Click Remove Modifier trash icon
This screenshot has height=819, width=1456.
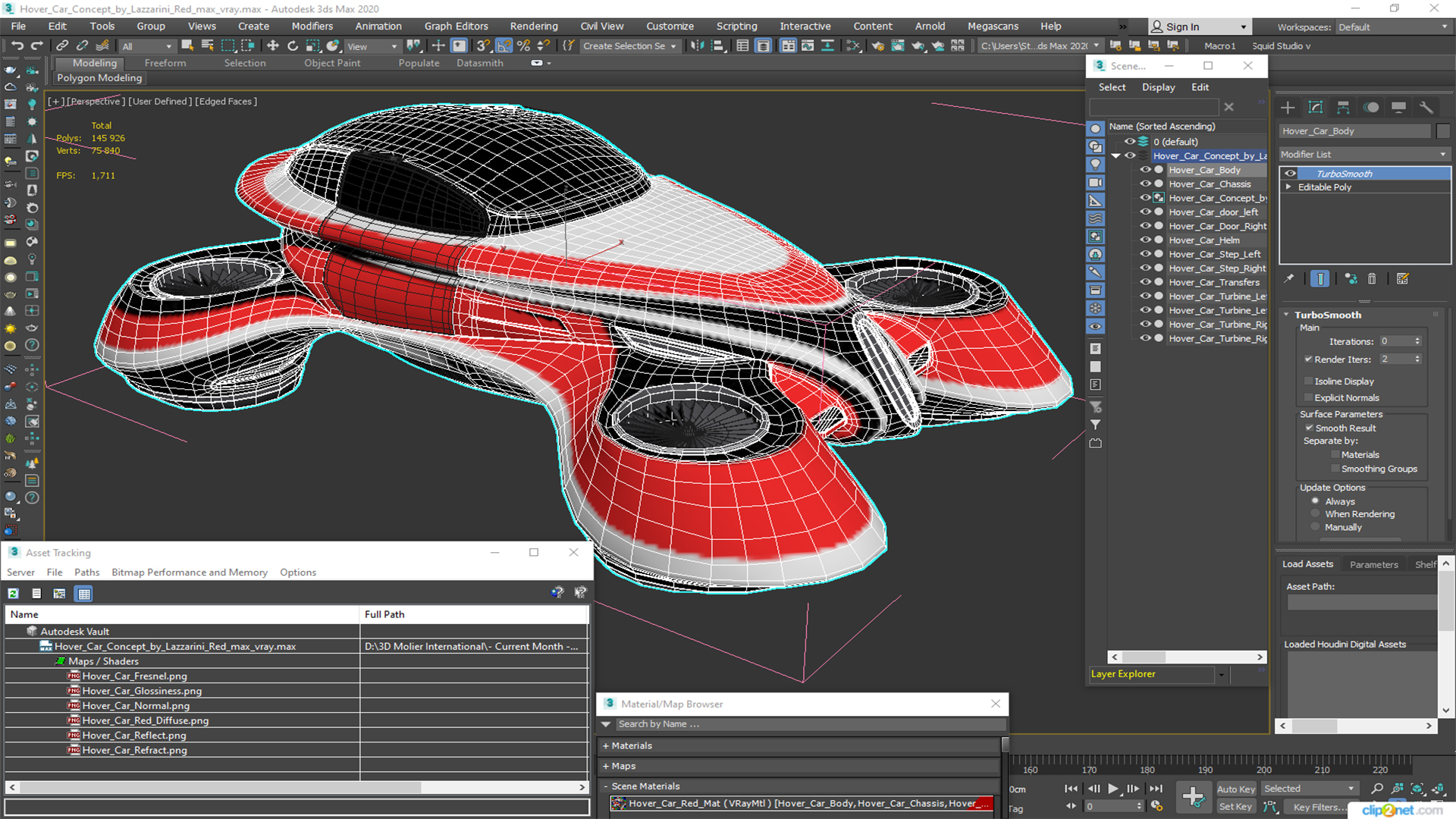(1372, 279)
